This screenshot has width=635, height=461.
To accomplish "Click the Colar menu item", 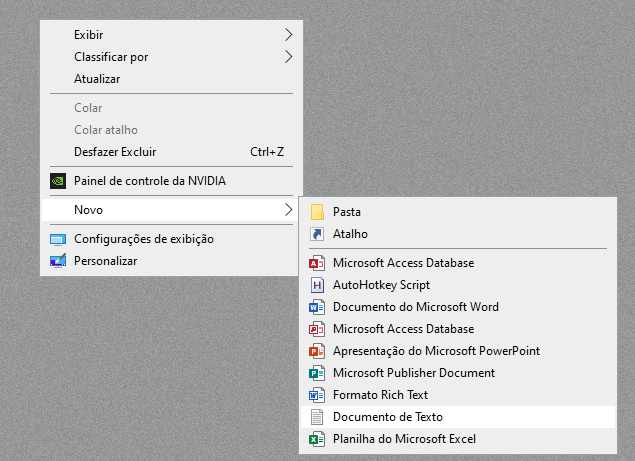I will [88, 108].
